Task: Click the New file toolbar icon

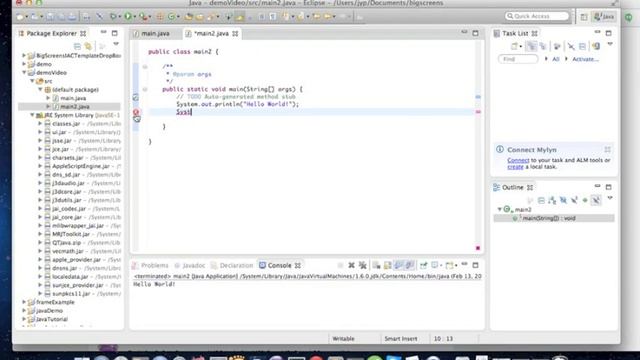Action: point(20,17)
